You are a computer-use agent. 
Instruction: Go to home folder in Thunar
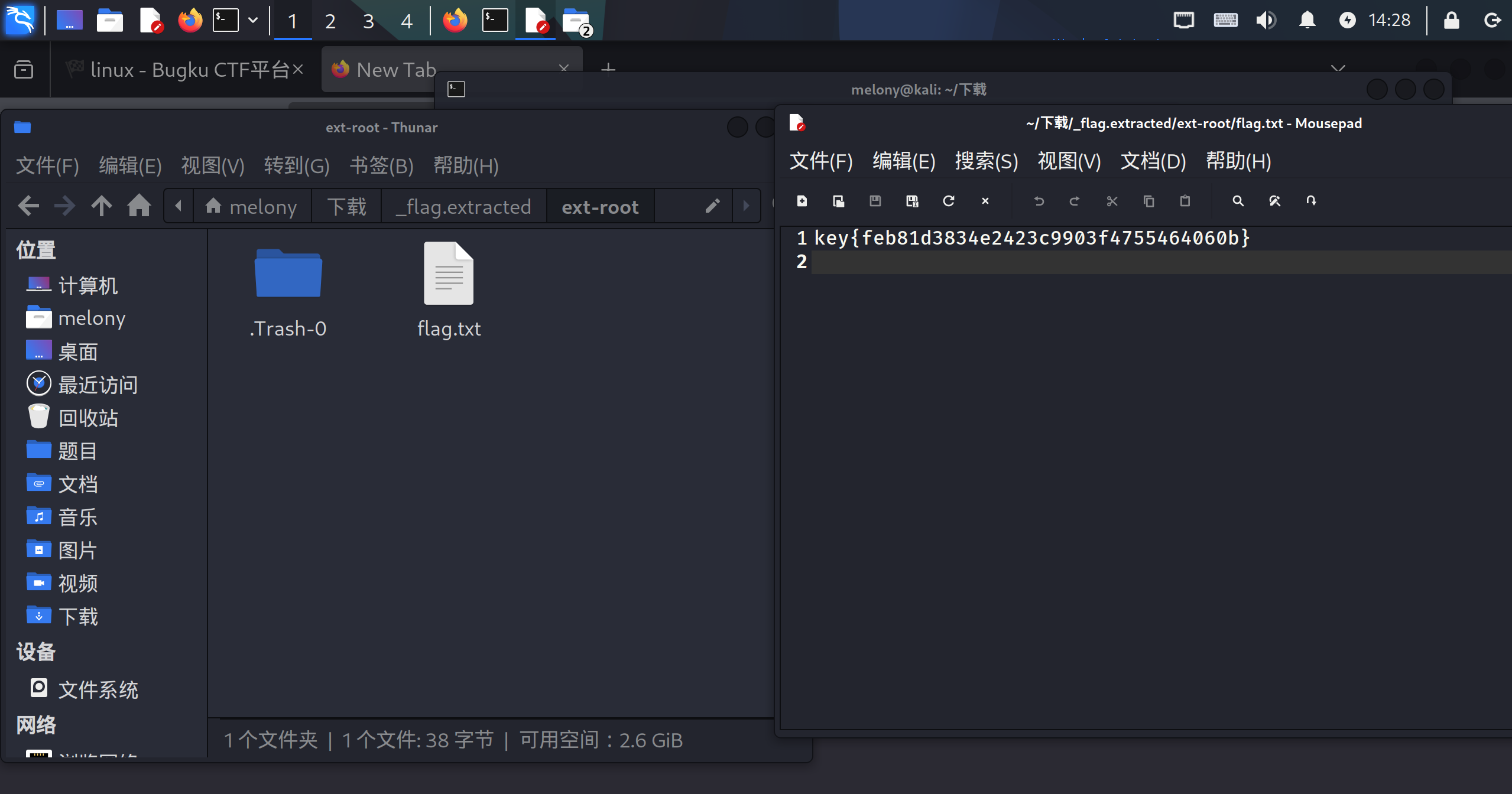click(139, 206)
